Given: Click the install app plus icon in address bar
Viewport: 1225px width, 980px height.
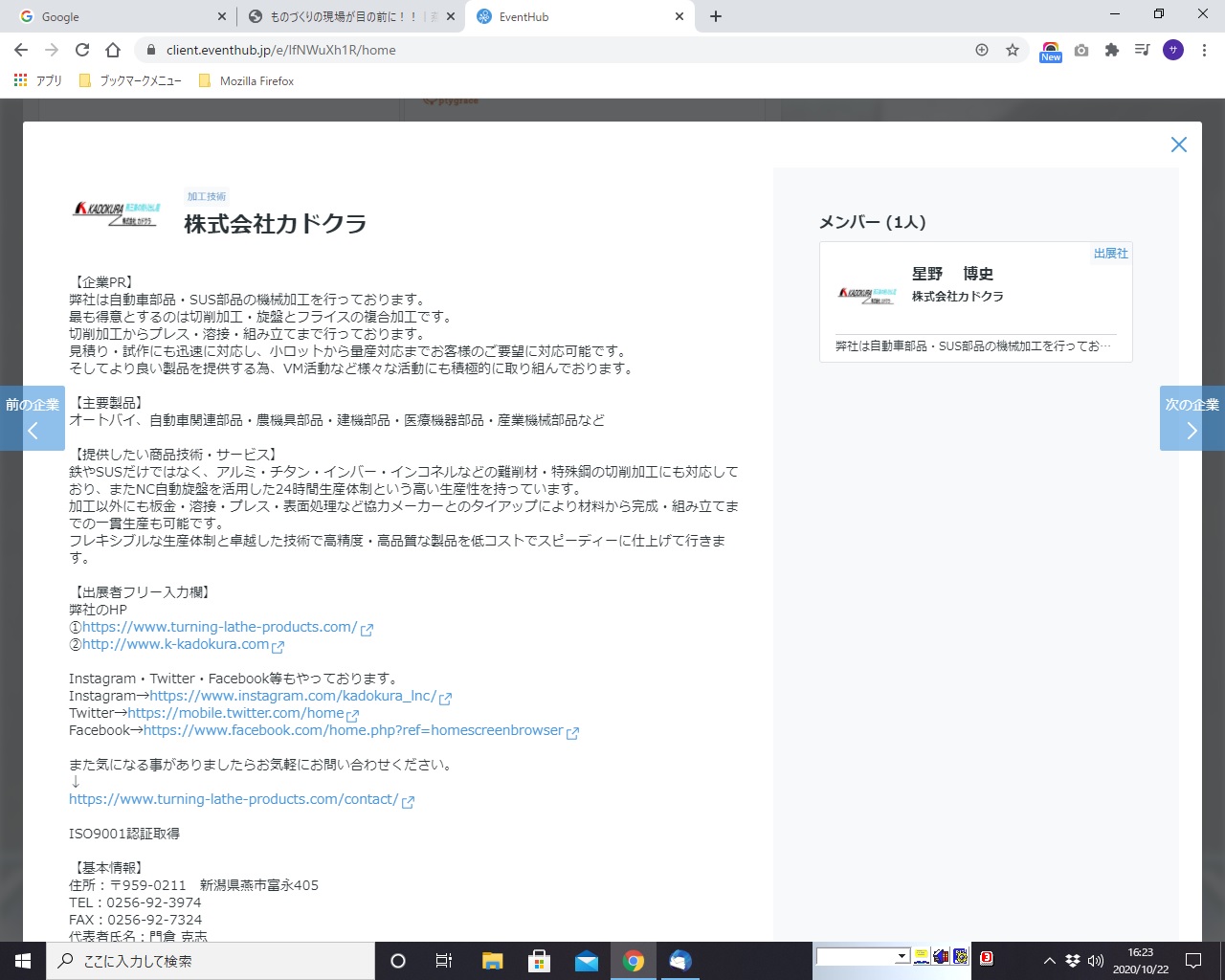Looking at the screenshot, I should (x=982, y=50).
